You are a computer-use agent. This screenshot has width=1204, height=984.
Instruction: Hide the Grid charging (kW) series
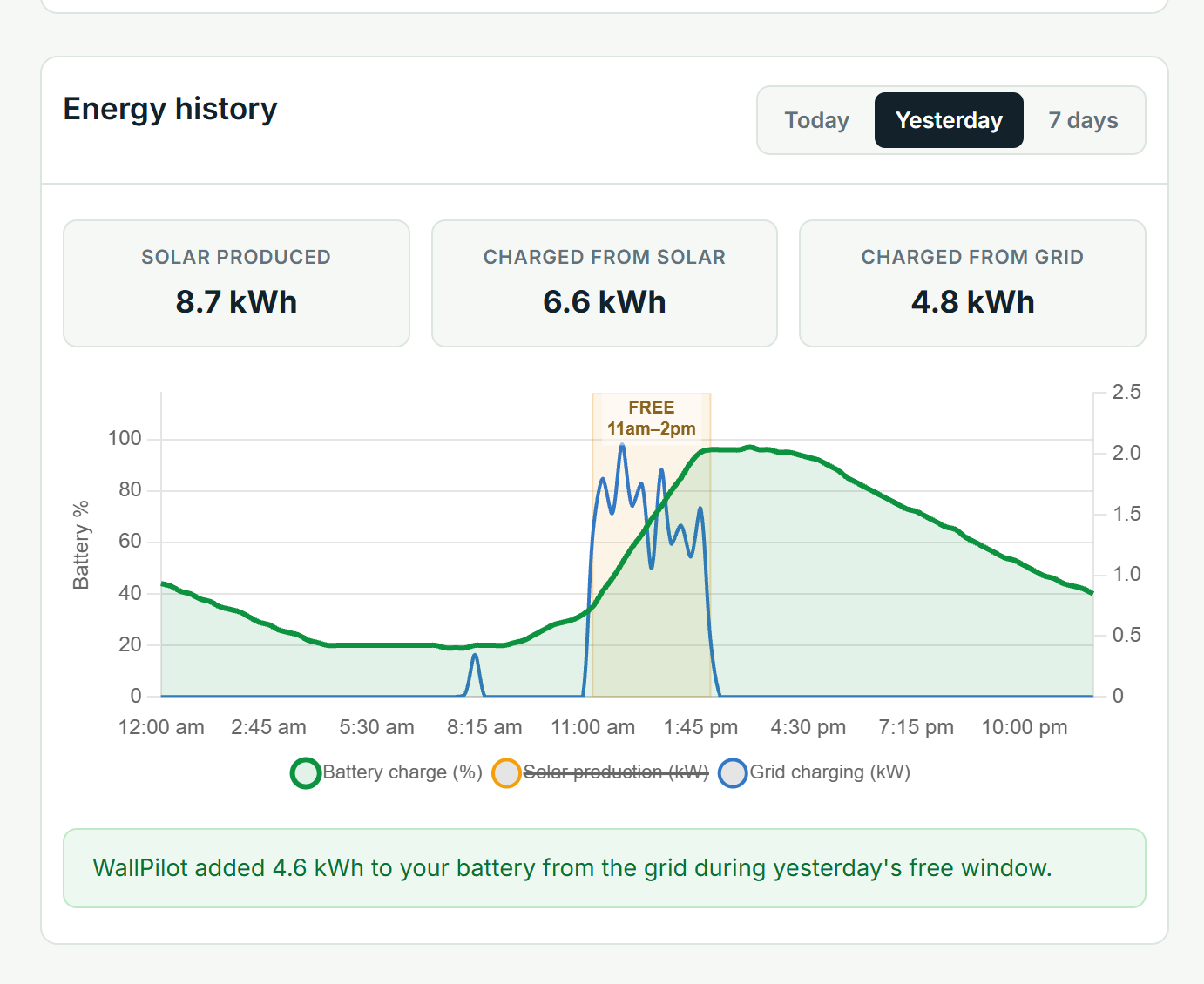pos(815,772)
